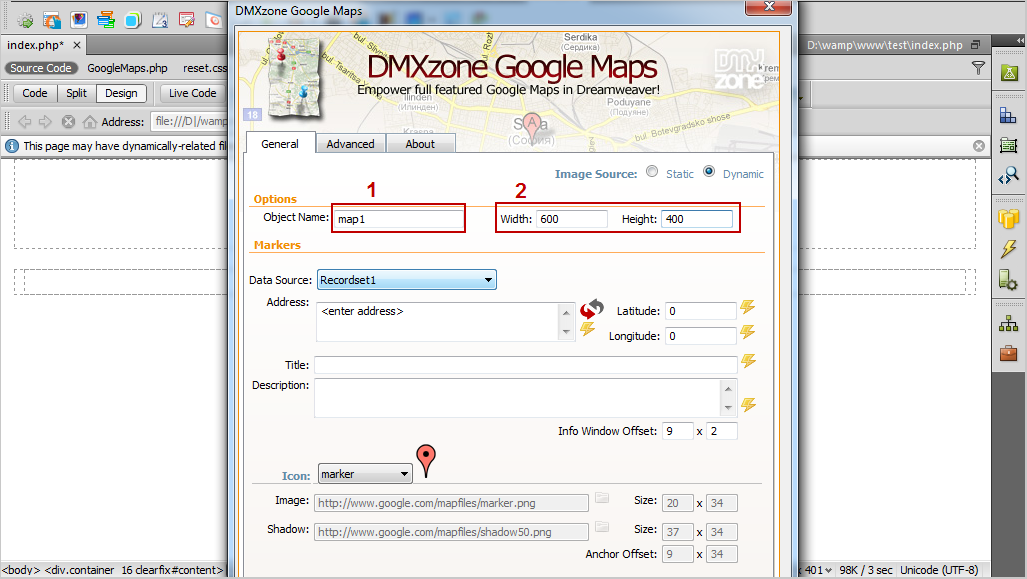Screen dimensions: 1027x579
Task: Click the blue info icon on the notification bar
Action: coord(12,146)
